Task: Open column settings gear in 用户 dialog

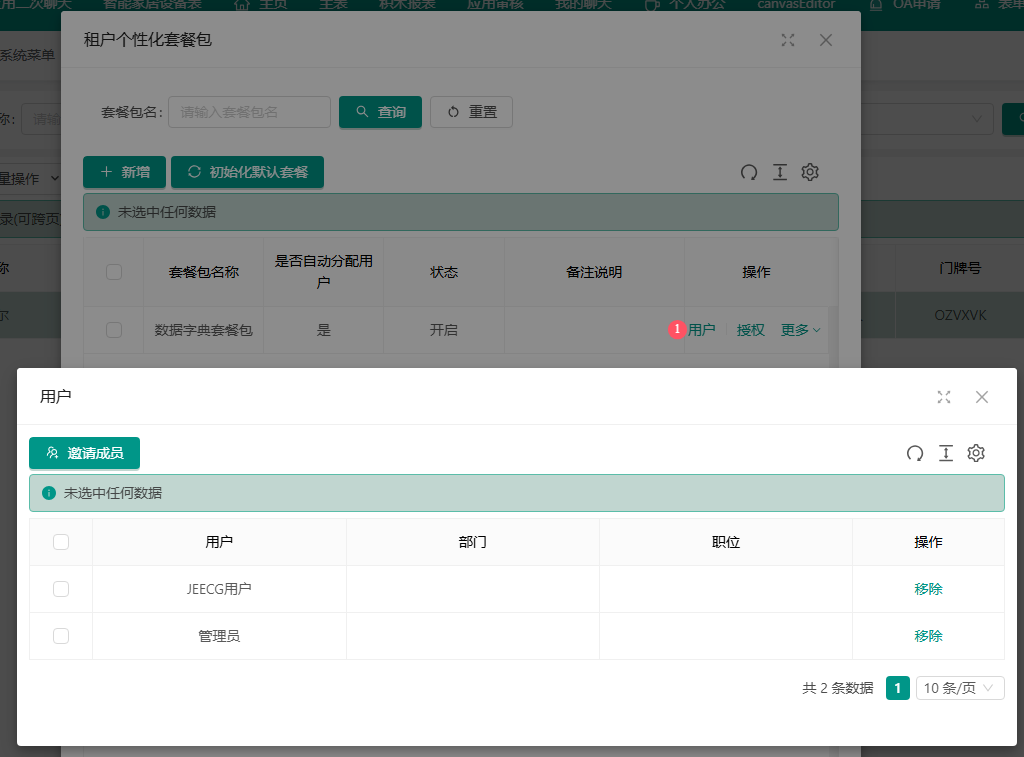Action: click(976, 454)
